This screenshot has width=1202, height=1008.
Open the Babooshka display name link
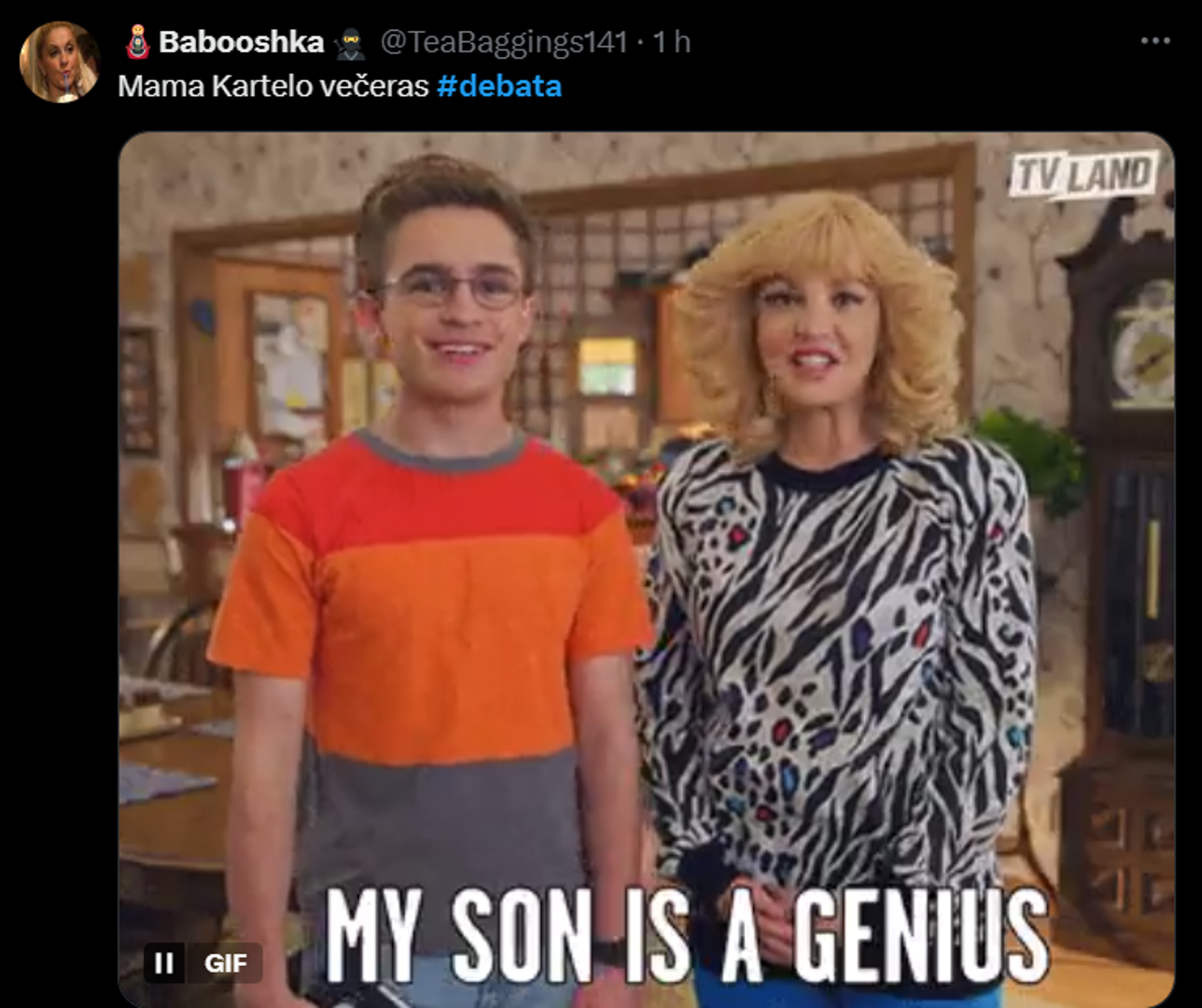point(242,42)
